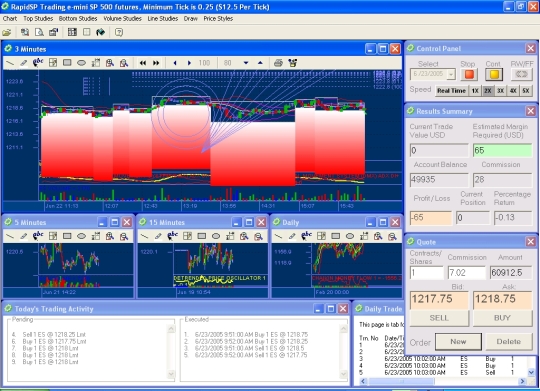Select trend line tool in Daily chart toolbar

pos(278,236)
